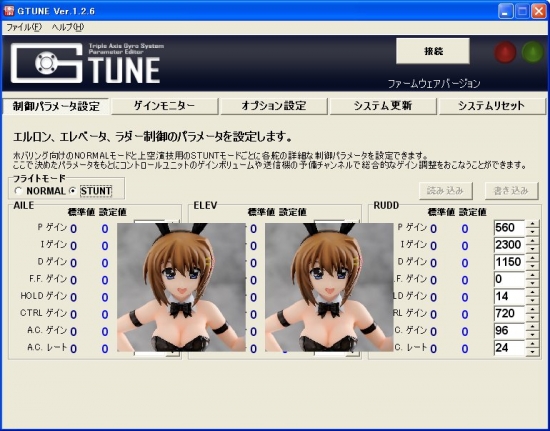Click the RUDD HOLD gain field showing 14

(510, 296)
